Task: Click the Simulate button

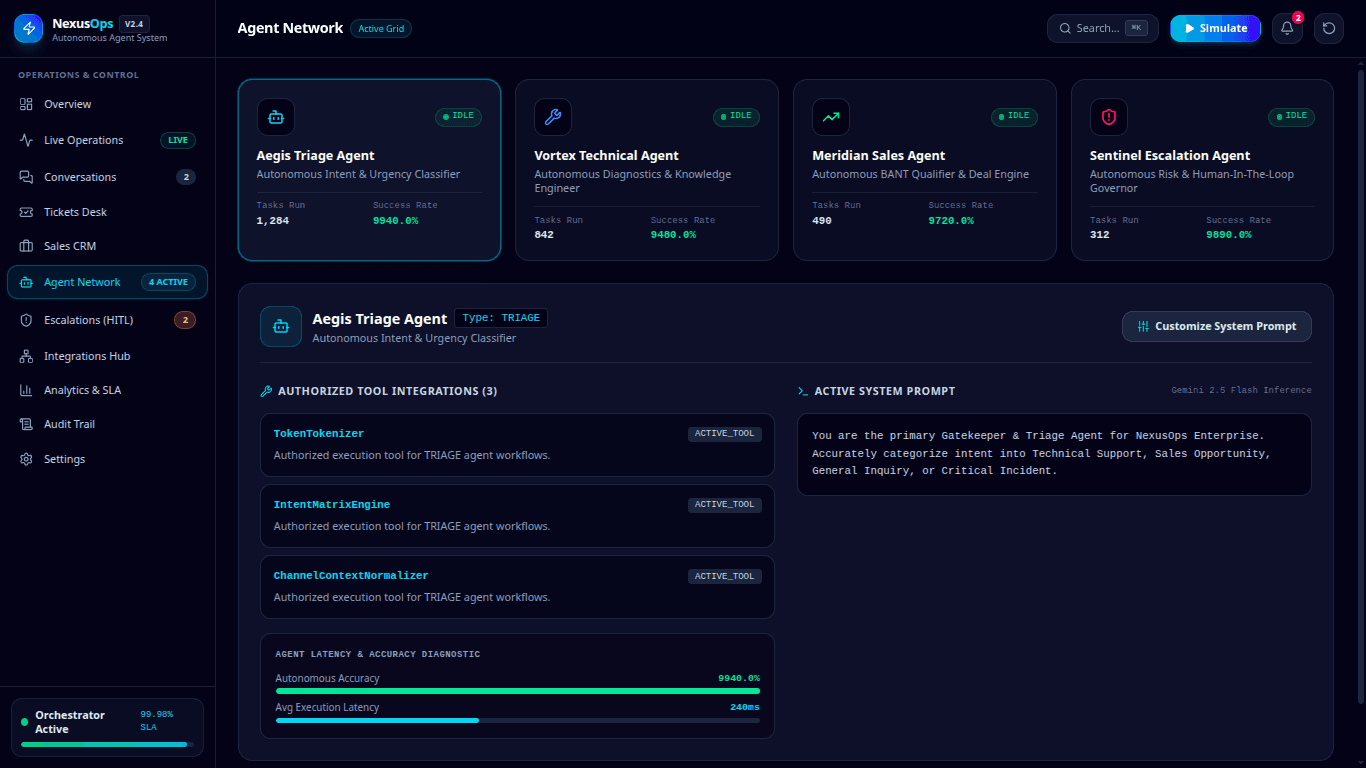Action: coord(1215,28)
